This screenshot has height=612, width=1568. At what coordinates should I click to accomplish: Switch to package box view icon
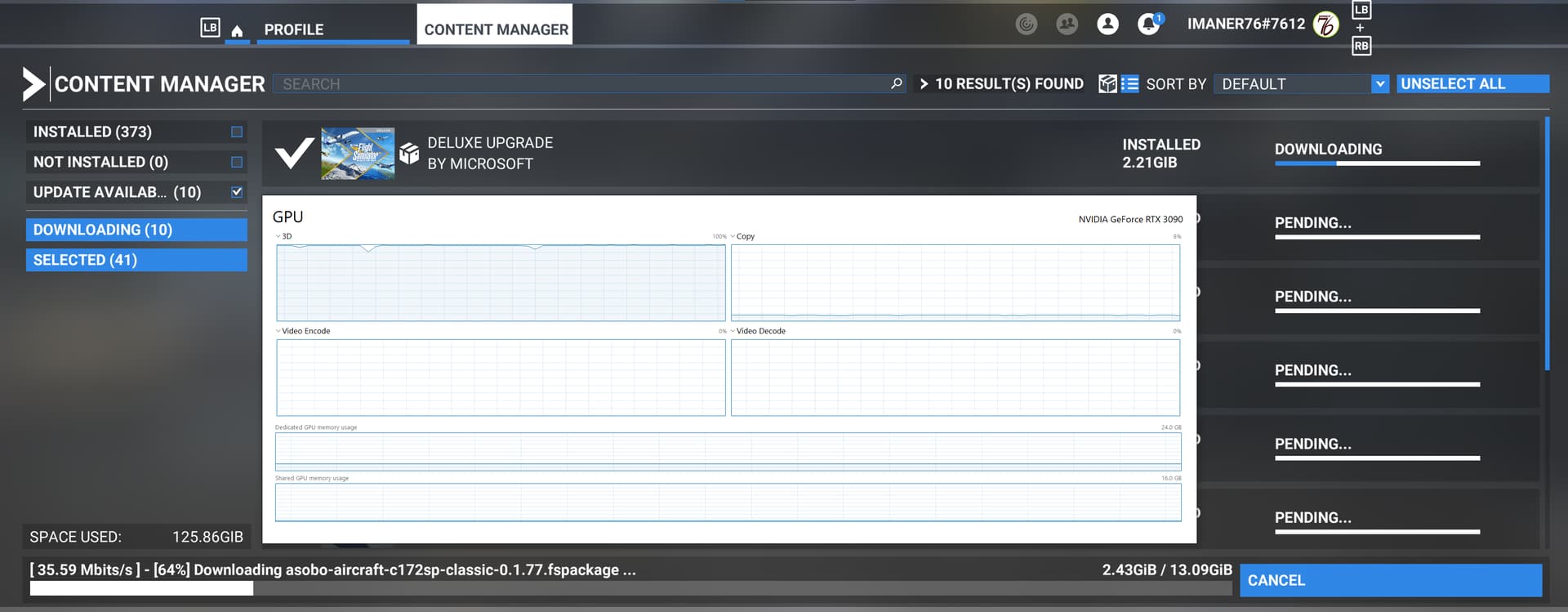click(x=1107, y=83)
